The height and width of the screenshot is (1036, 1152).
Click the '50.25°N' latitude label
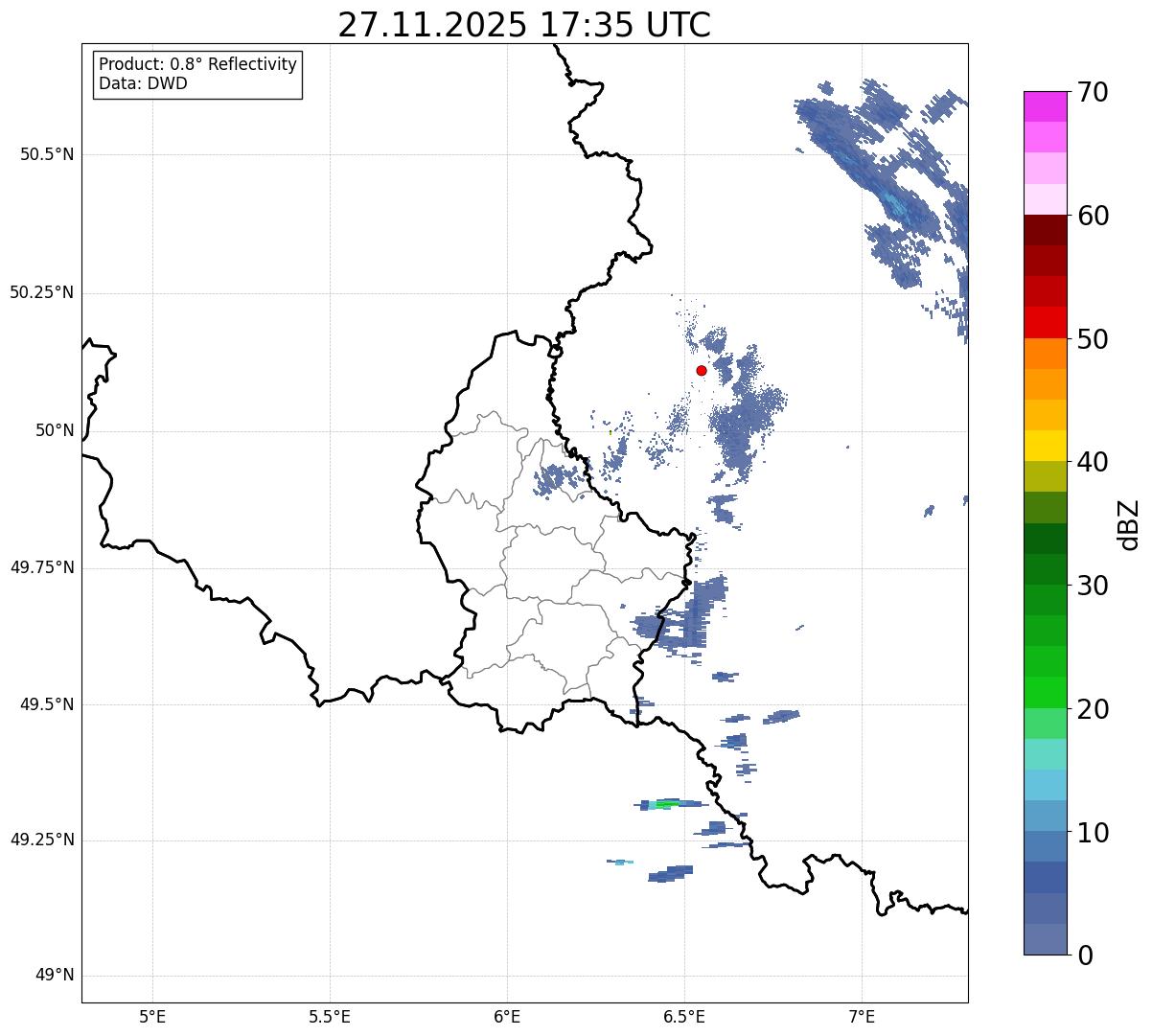[x=42, y=292]
